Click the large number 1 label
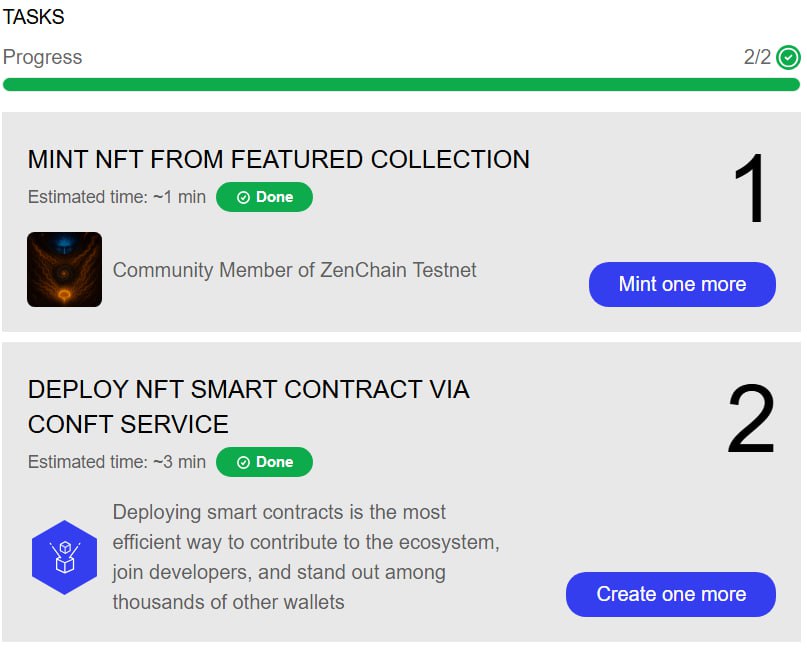The image size is (807, 651). click(x=750, y=188)
